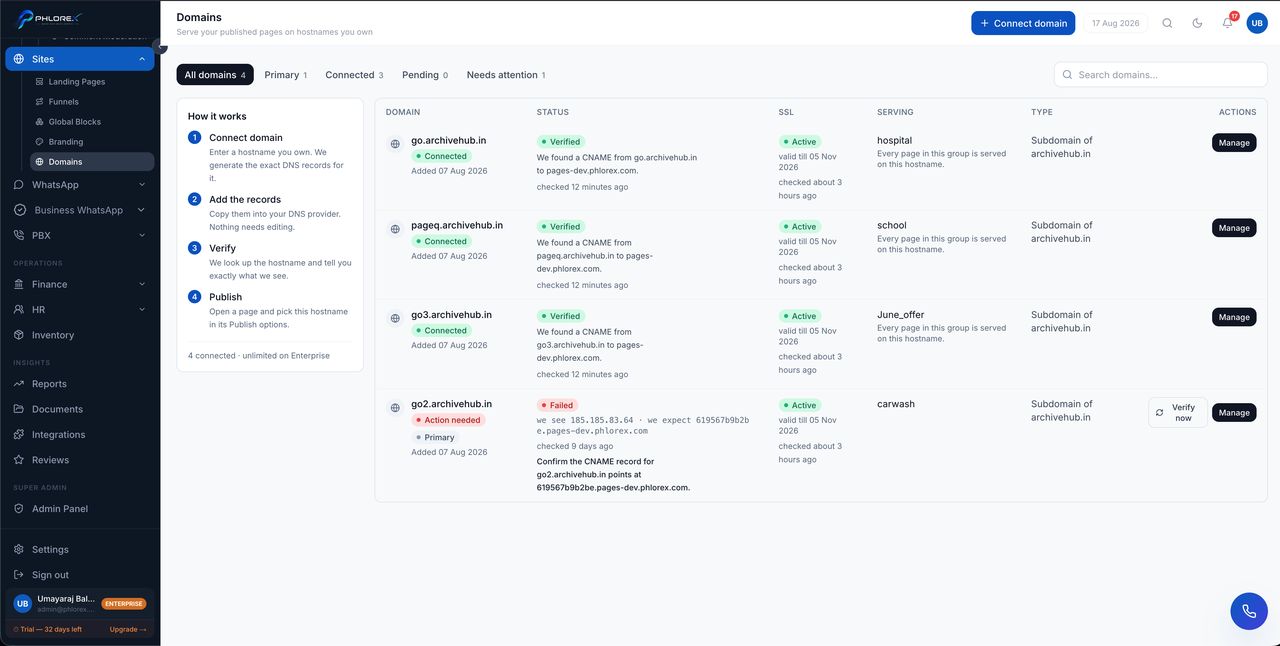
Task: Click the Finance icon in sidebar
Action: tap(19, 284)
